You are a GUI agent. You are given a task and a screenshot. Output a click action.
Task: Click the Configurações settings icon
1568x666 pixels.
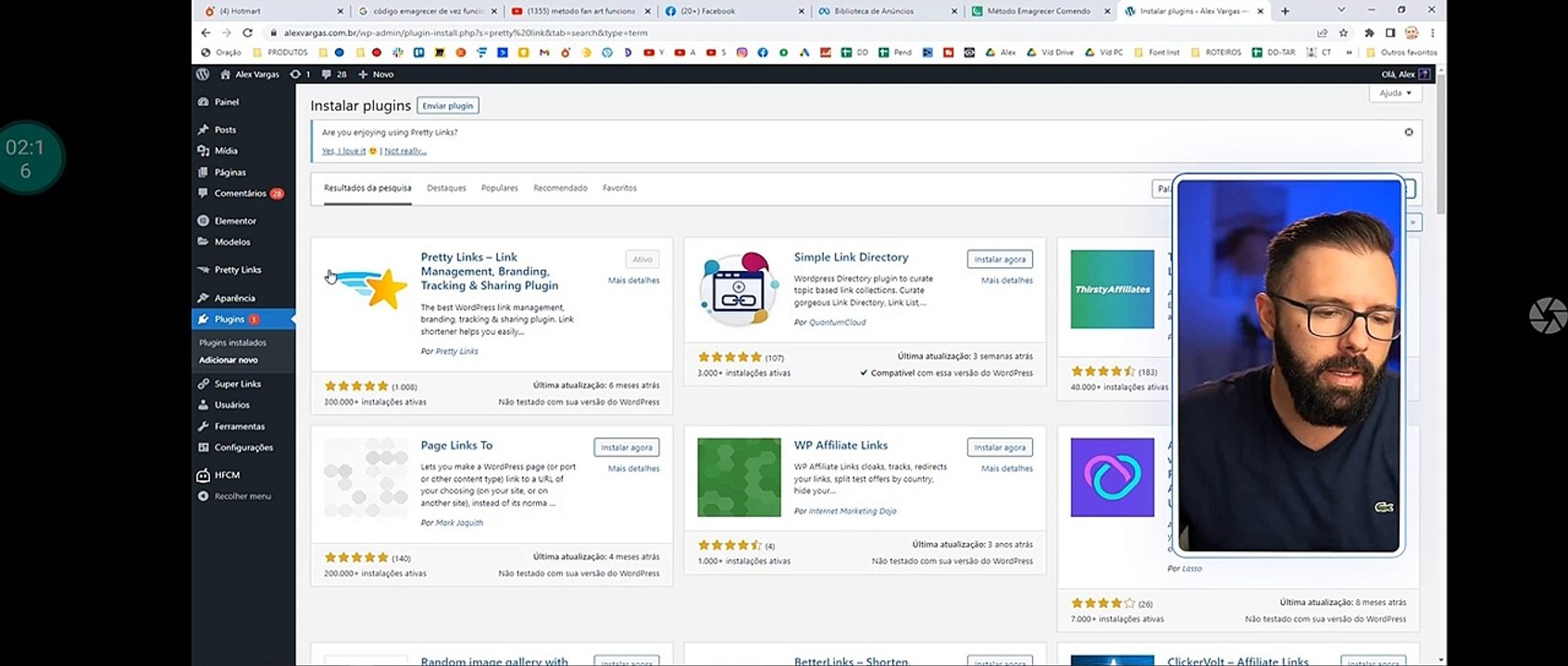click(x=203, y=448)
